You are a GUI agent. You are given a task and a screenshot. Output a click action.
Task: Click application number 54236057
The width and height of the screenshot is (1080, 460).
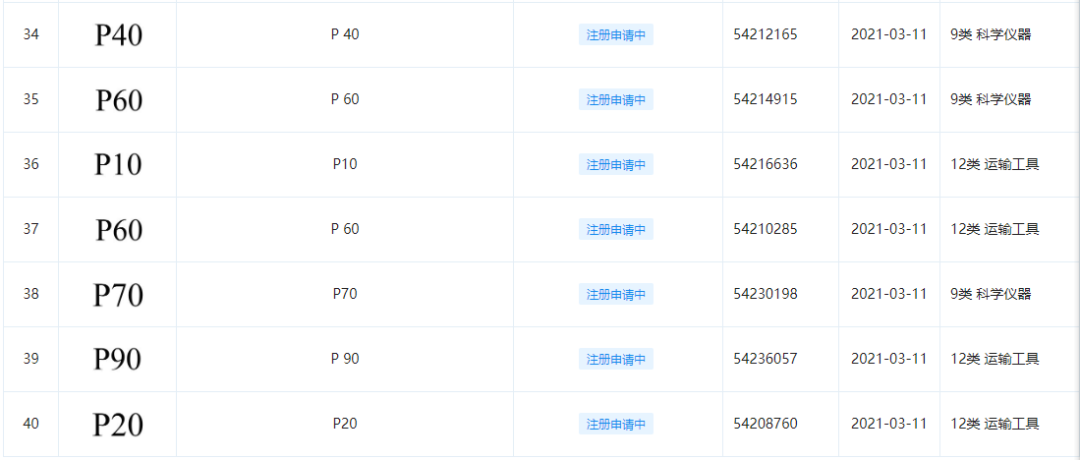pyautogui.click(x=765, y=358)
